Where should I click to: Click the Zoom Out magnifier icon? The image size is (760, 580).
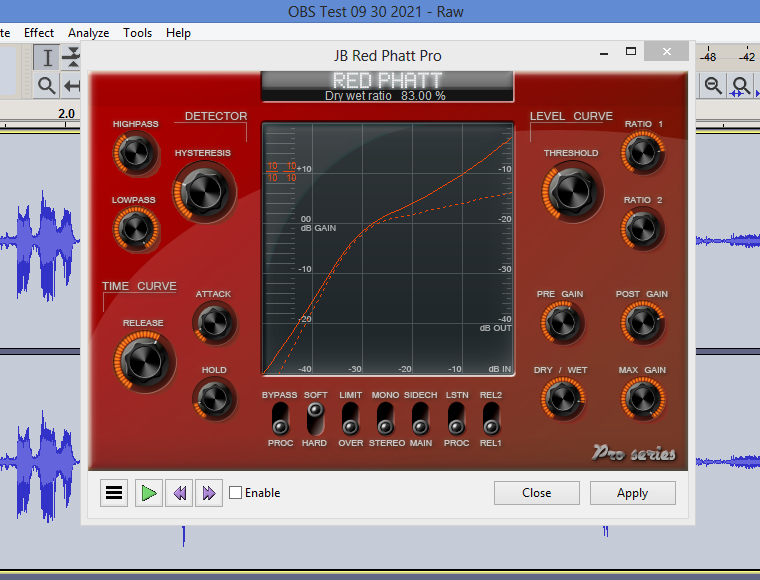tap(713, 86)
